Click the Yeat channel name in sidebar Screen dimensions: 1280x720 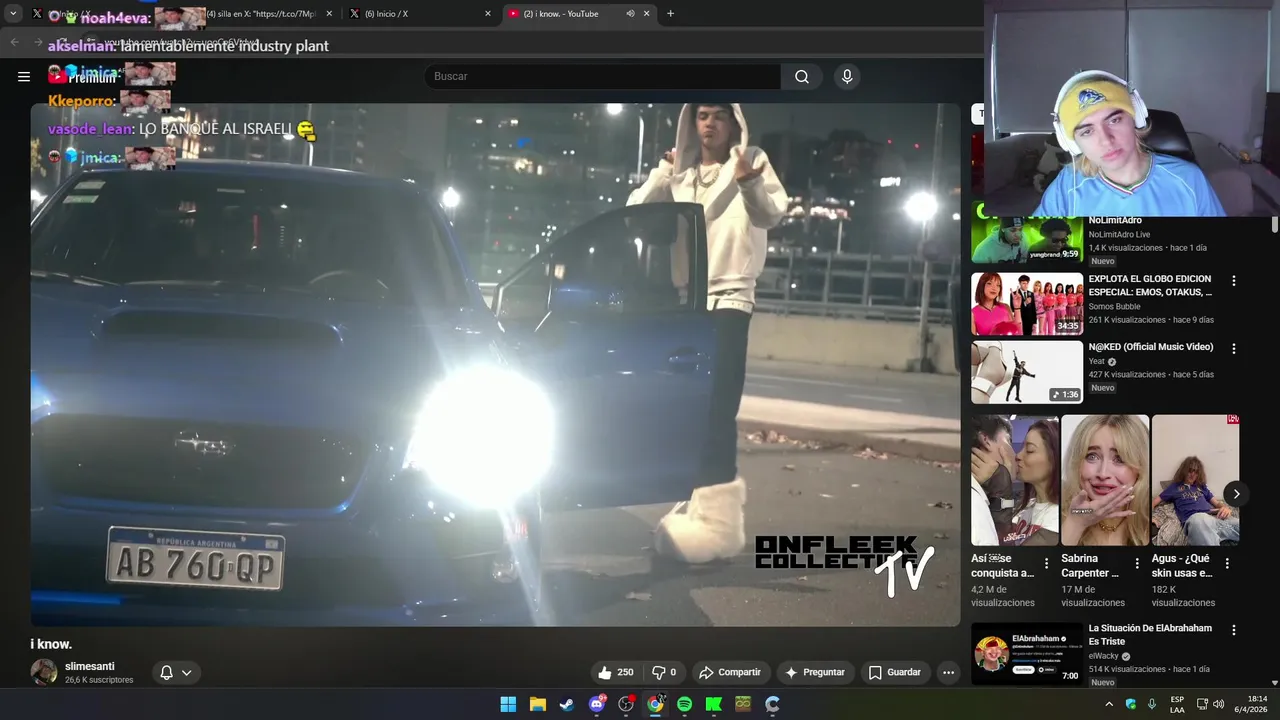pyautogui.click(x=1097, y=361)
